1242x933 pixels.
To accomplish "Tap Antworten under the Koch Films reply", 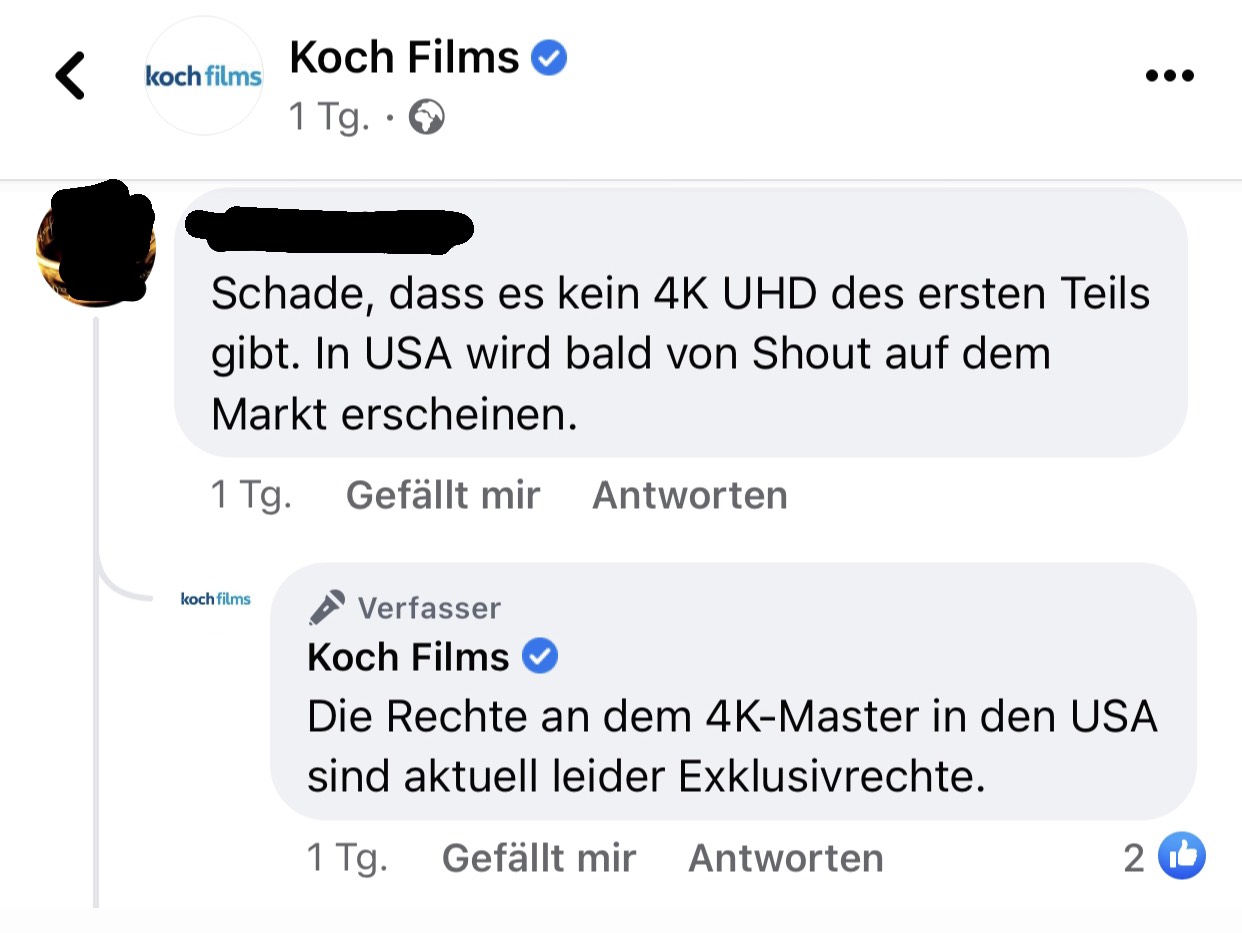I will coord(786,858).
